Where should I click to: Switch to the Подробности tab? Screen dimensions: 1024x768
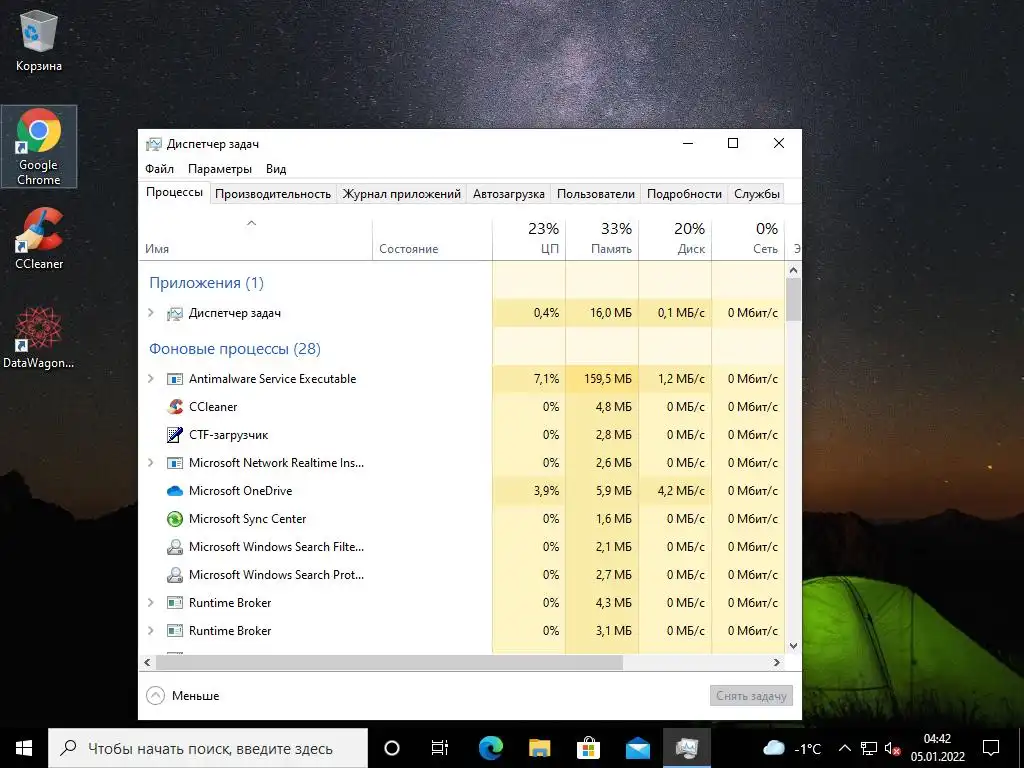(x=684, y=194)
